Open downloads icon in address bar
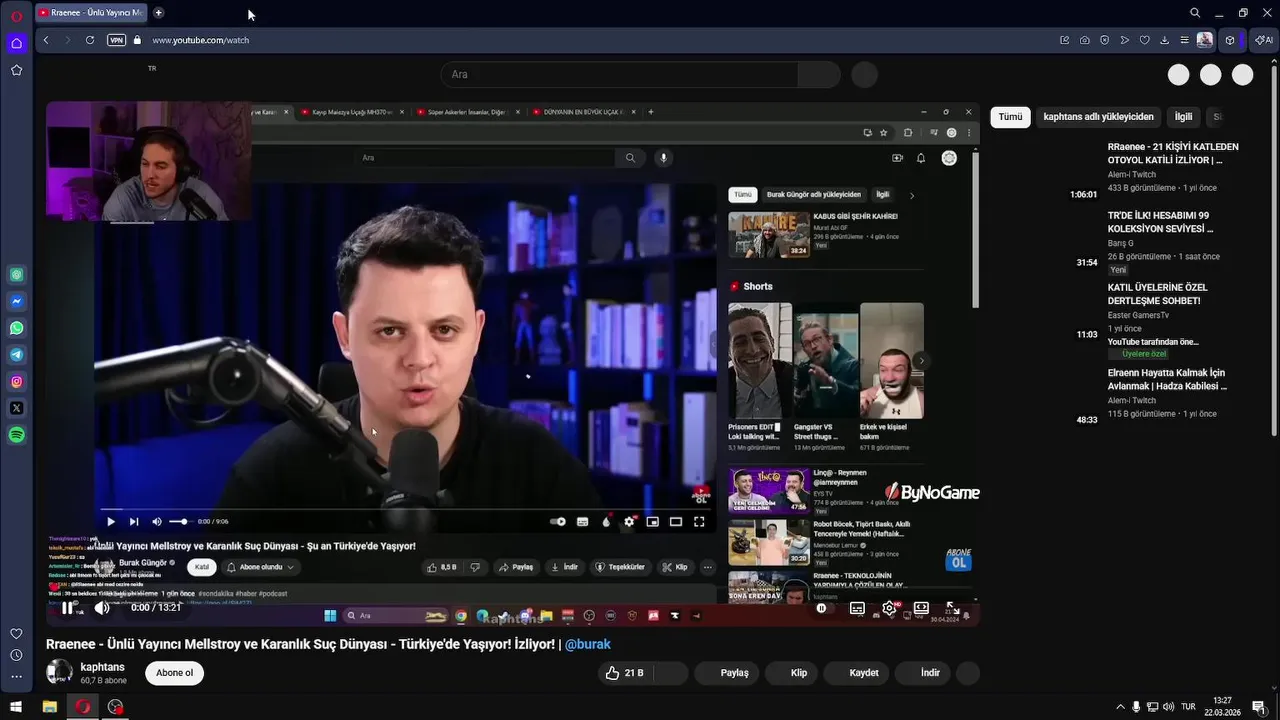1280x720 pixels. 1165,40
